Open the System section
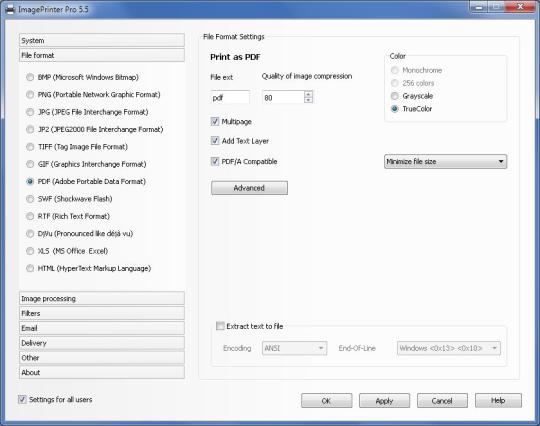 (102, 40)
